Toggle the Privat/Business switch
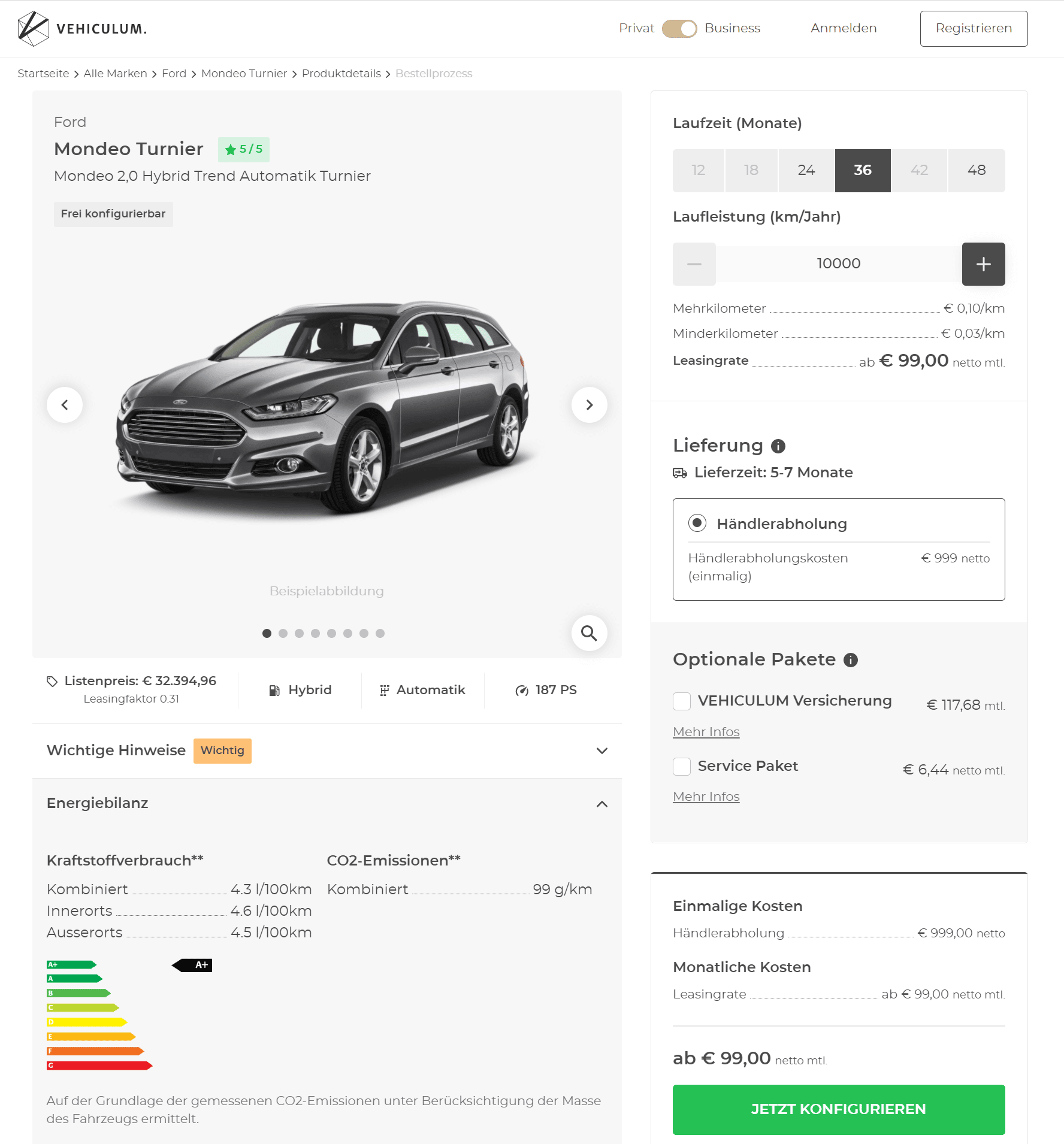Screen dimensions: 1064x1144 (679, 29)
